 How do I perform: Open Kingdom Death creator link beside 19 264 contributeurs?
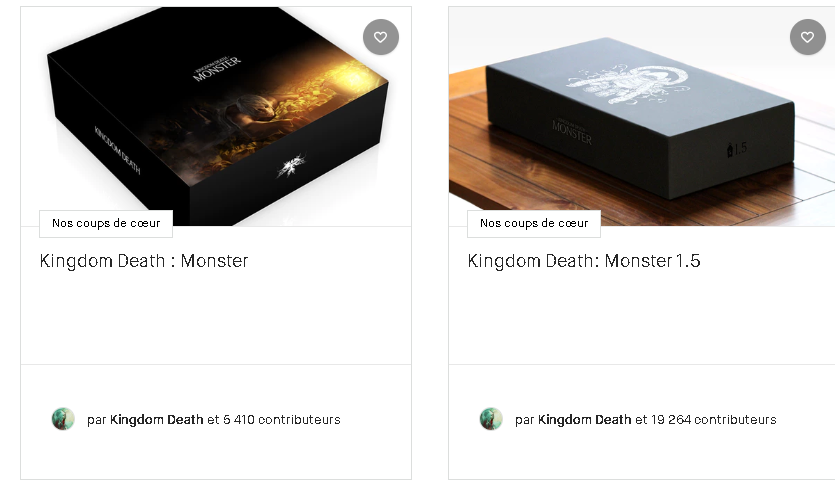[x=585, y=420]
